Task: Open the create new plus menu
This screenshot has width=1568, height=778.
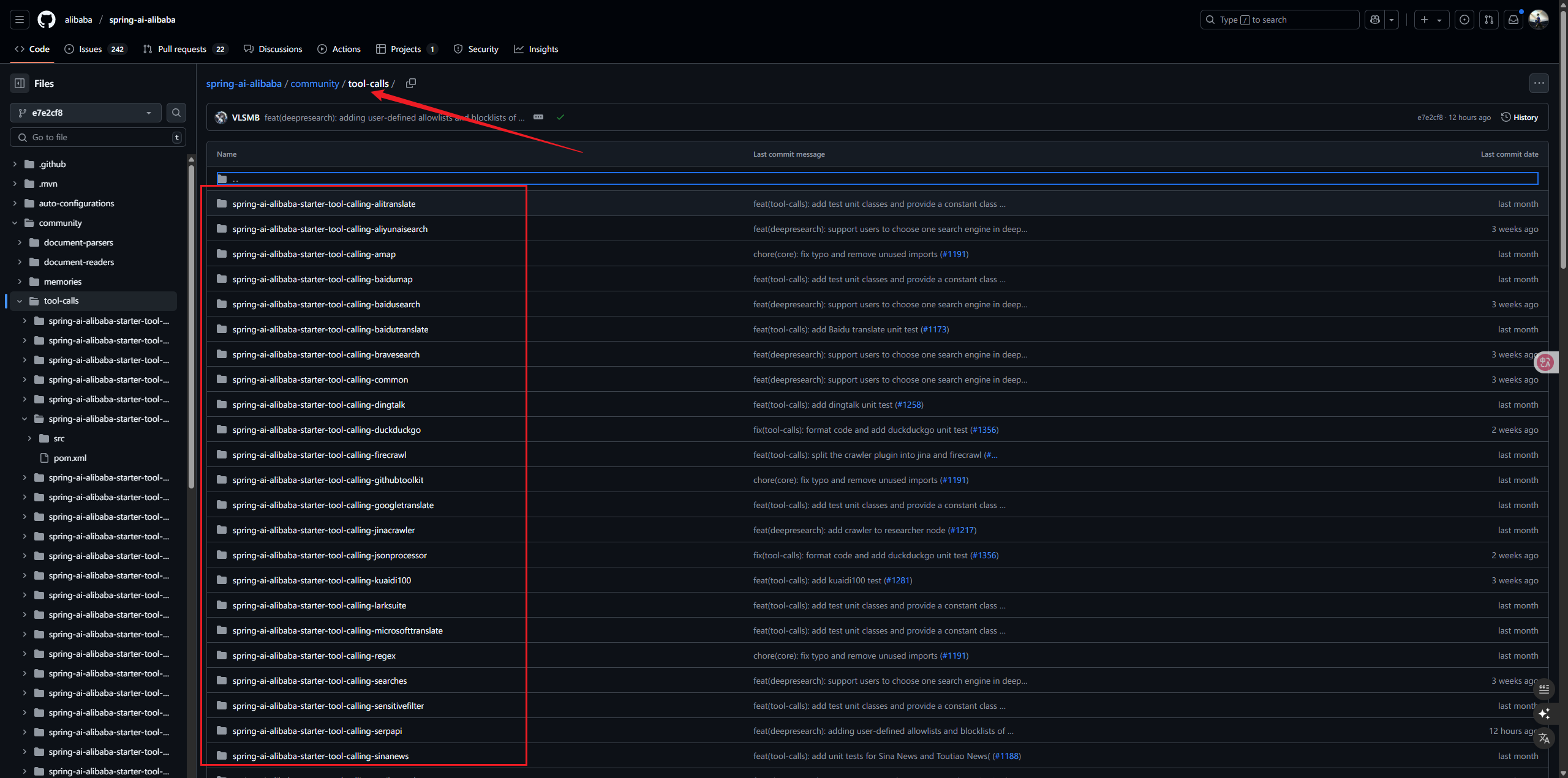Action: pyautogui.click(x=1431, y=20)
